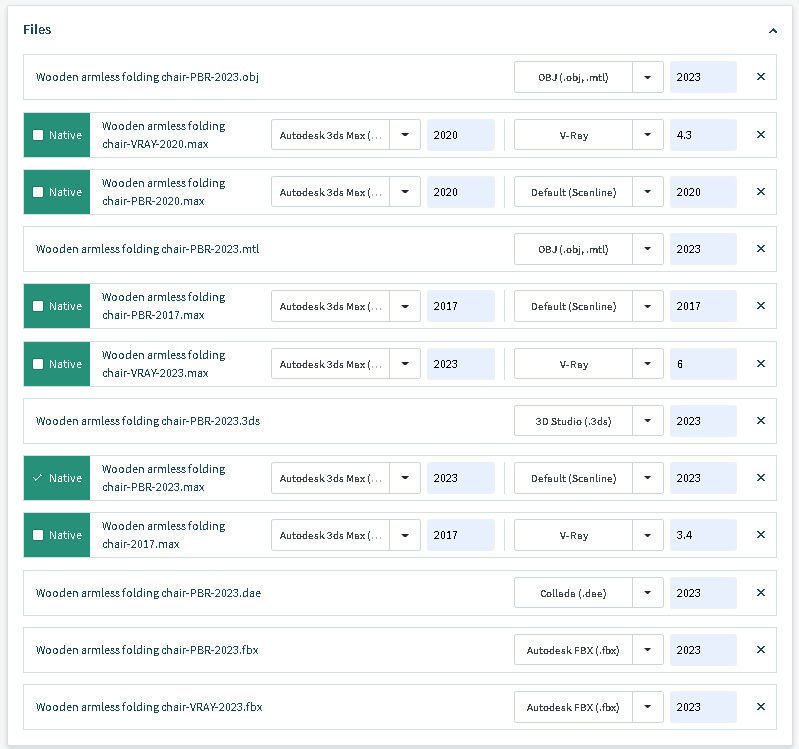Screen dimensions: 799x749
Task: Collapse the Files section
Action: point(773,31)
